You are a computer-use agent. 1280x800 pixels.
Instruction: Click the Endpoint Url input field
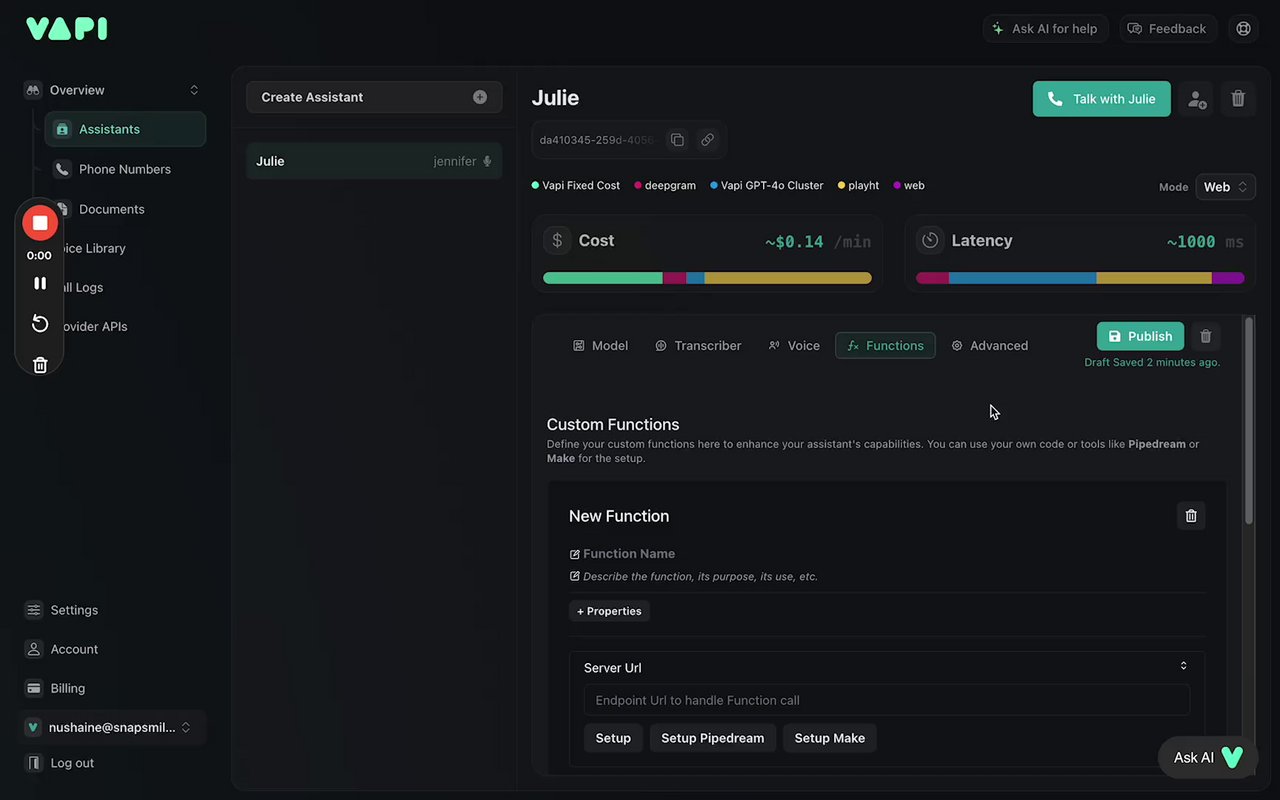coord(886,700)
